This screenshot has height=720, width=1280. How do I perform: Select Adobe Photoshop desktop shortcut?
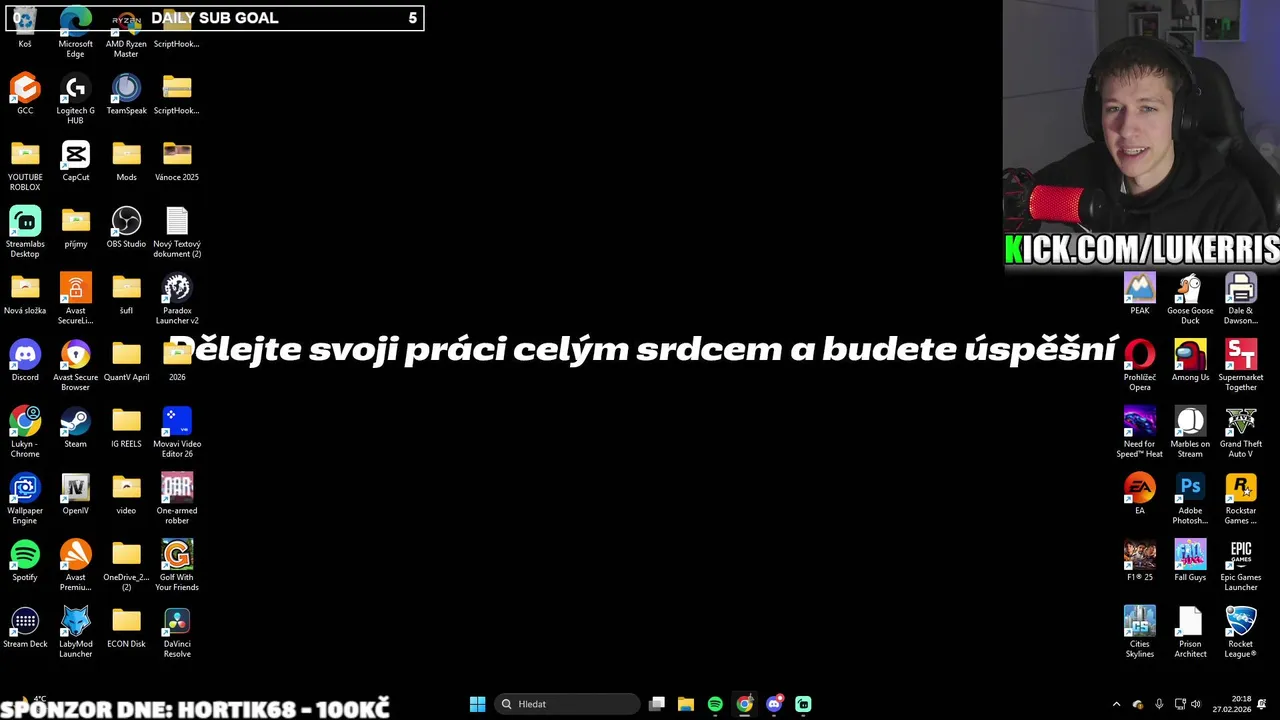click(1190, 499)
